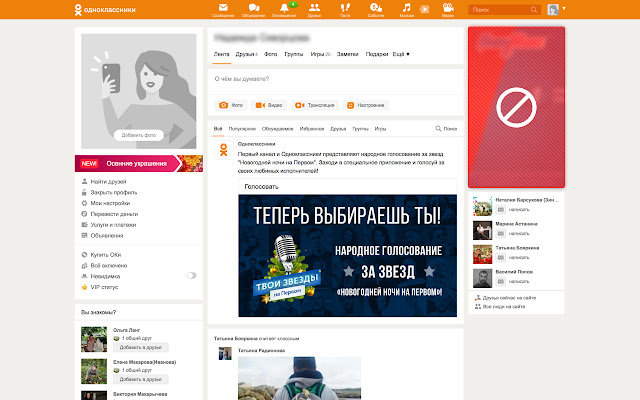Viewport: 640px width, 400px height.
Task: Toggle the Невидимка invisible mode switch
Action: tap(191, 275)
